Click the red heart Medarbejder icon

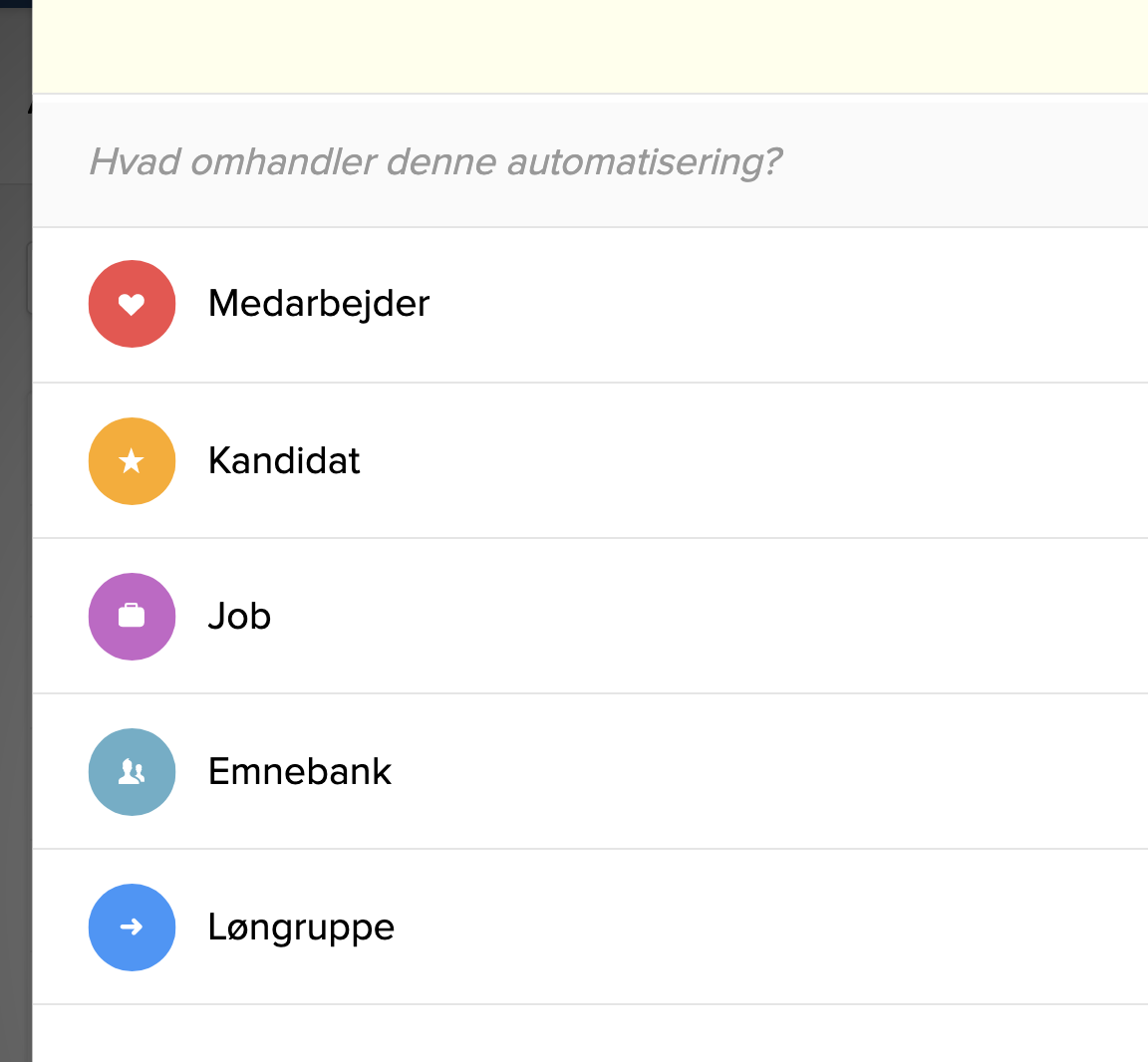132,304
